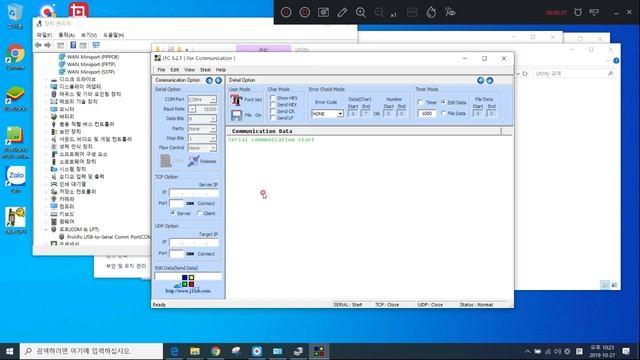Click the Windows taskbar search box
Screen dimensions: 640x360
pos(91,351)
